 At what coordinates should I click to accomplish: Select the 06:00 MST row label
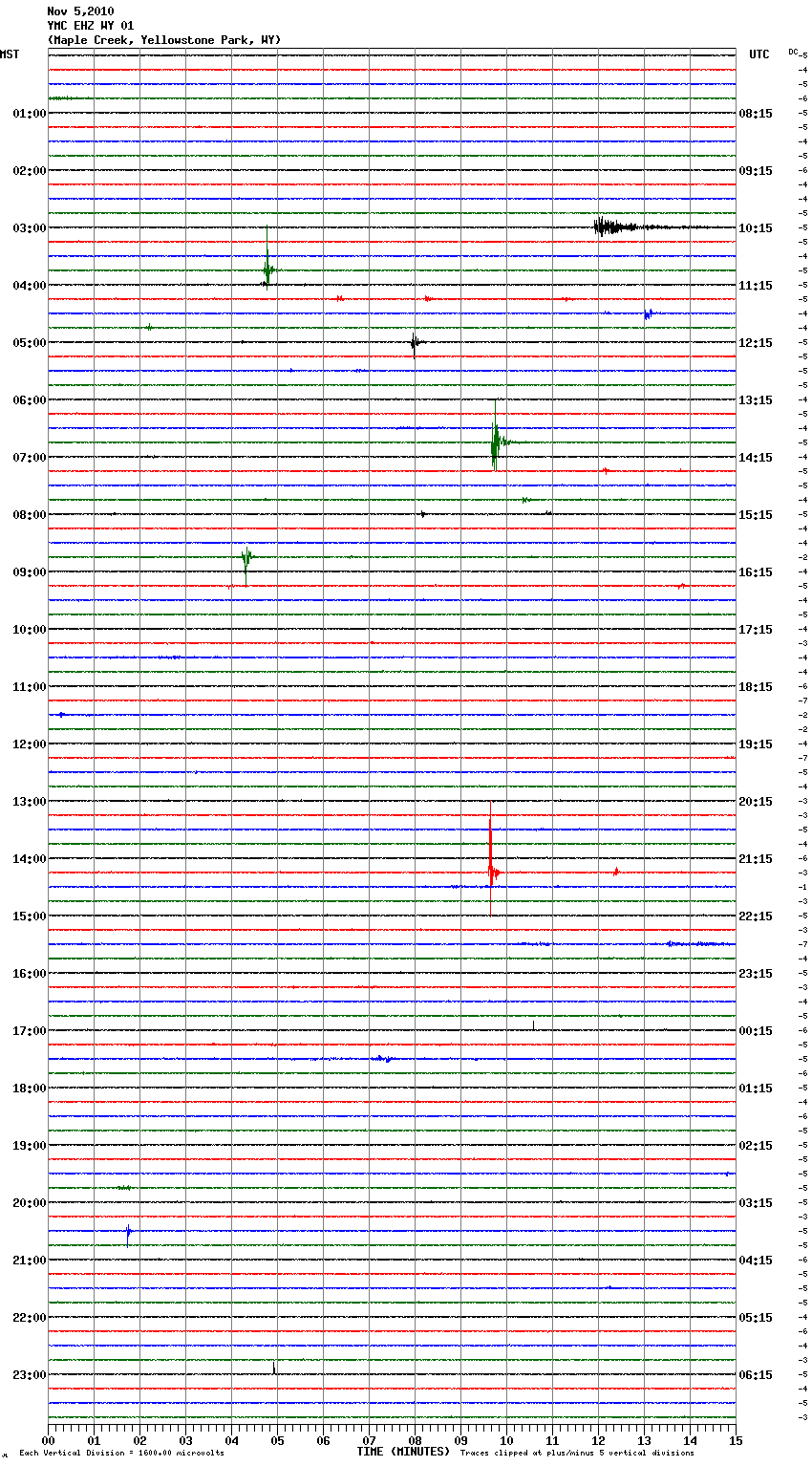(30, 399)
